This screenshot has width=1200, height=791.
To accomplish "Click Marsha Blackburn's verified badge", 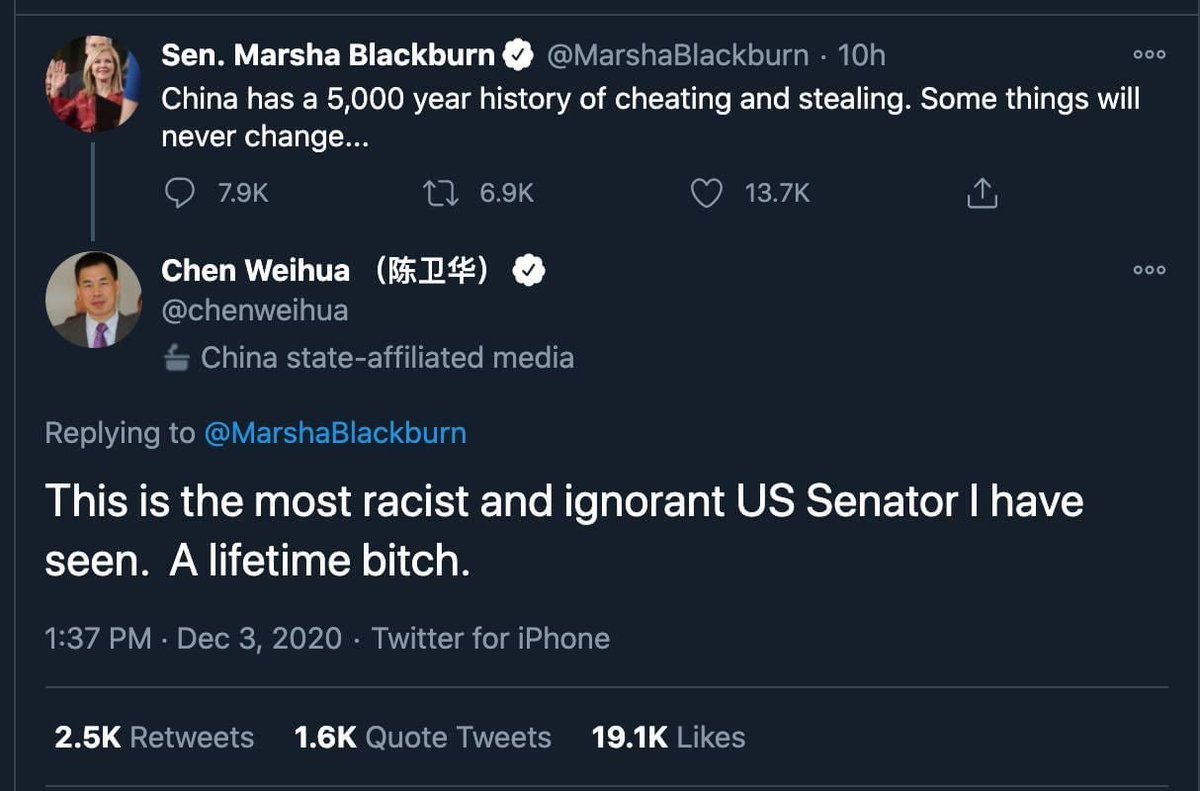I will (517, 55).
